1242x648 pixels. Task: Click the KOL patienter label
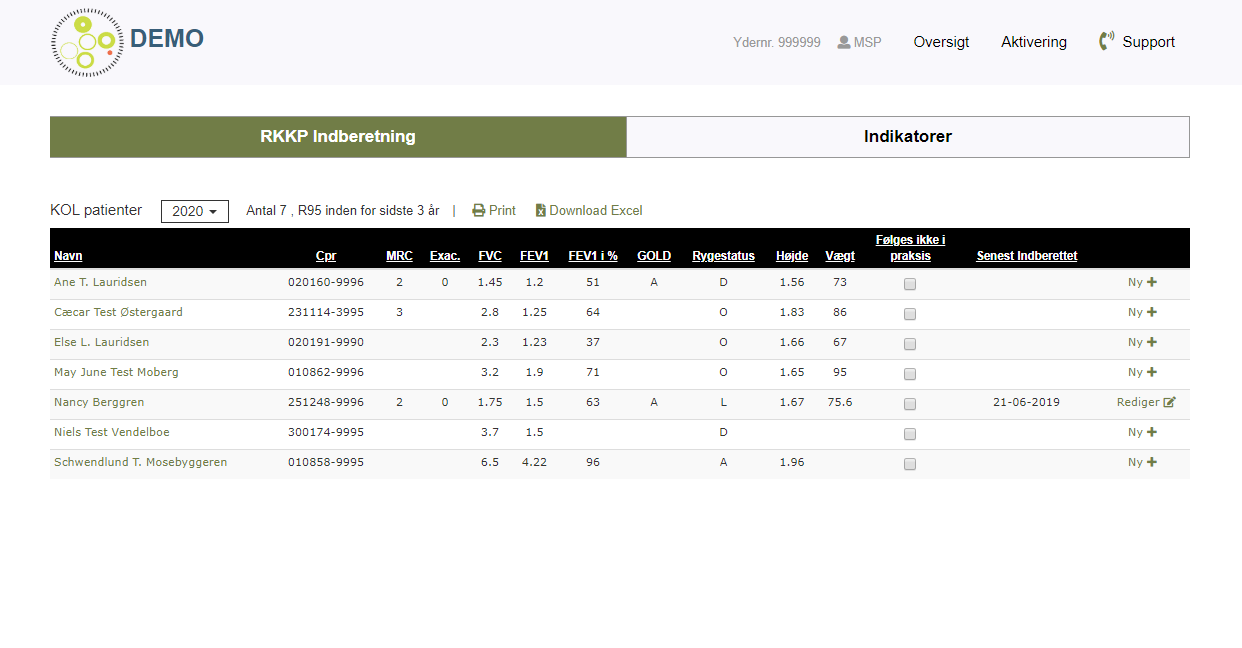pyautogui.click(x=96, y=210)
